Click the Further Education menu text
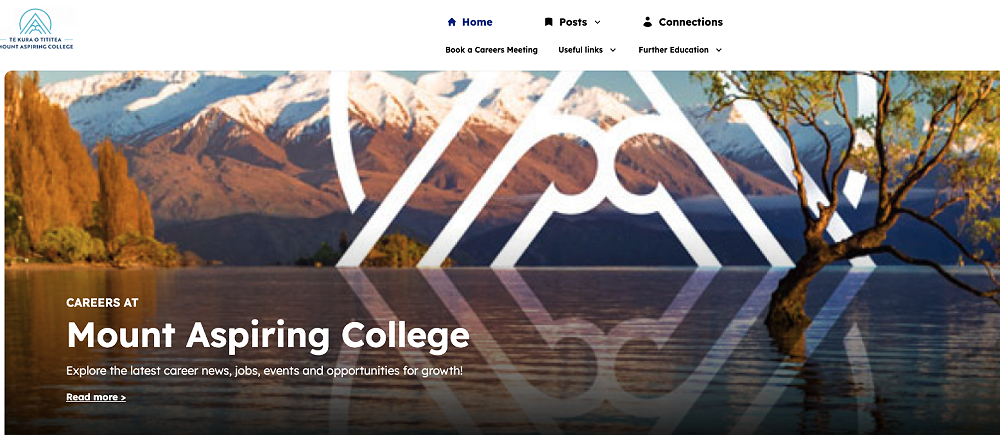1000x435 pixels. pyautogui.click(x=673, y=50)
